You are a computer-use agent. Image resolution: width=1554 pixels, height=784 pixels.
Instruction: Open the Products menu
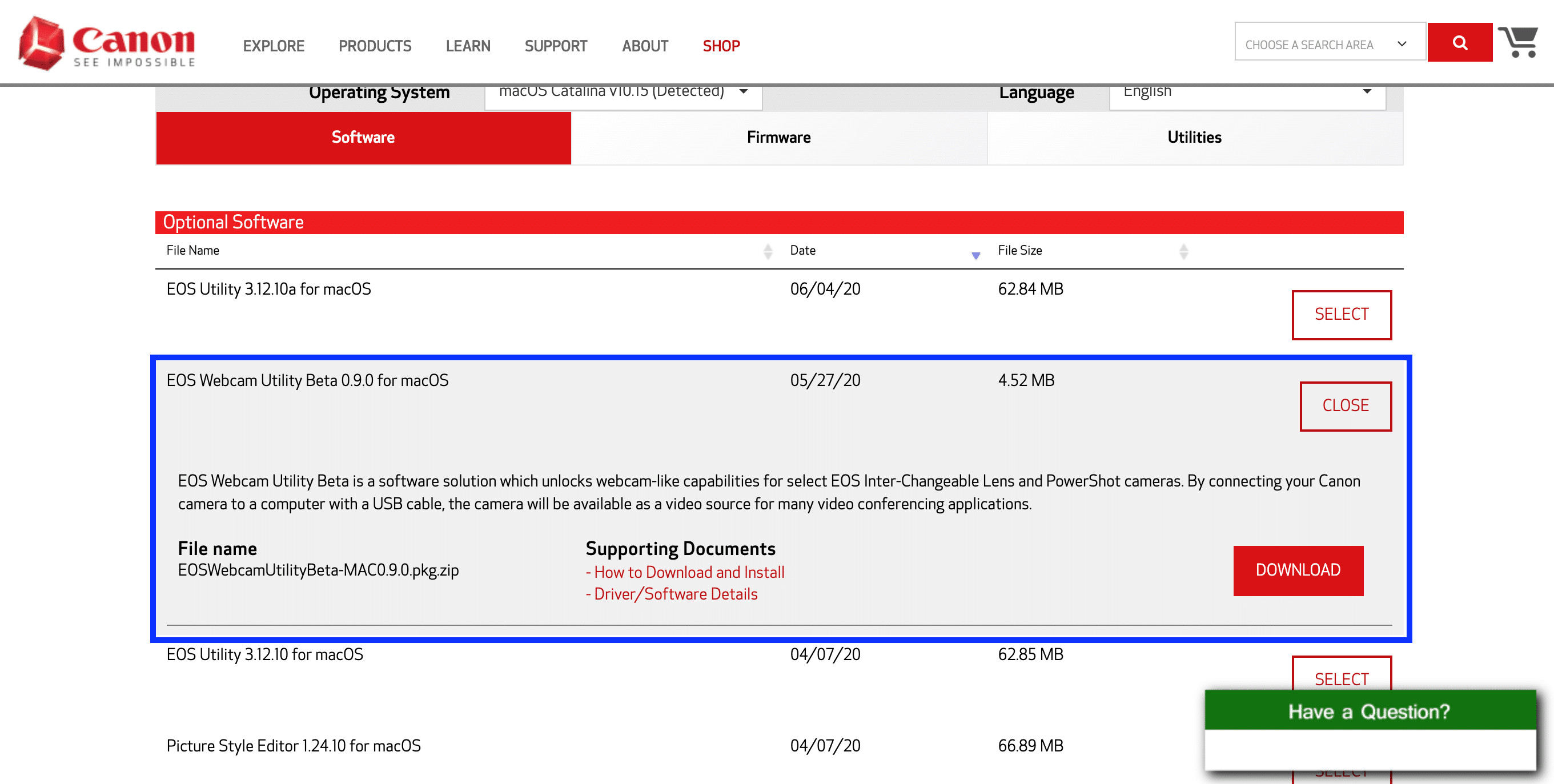(x=375, y=46)
